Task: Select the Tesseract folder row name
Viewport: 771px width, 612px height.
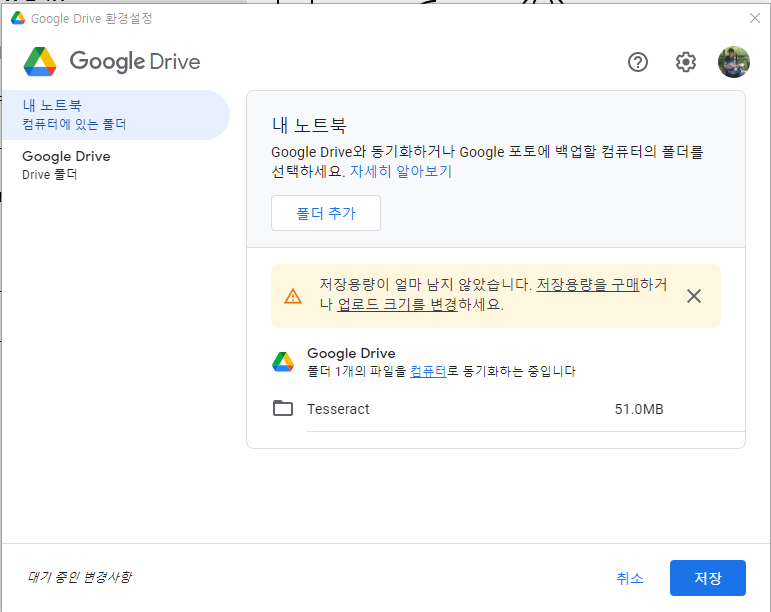Action: point(338,409)
